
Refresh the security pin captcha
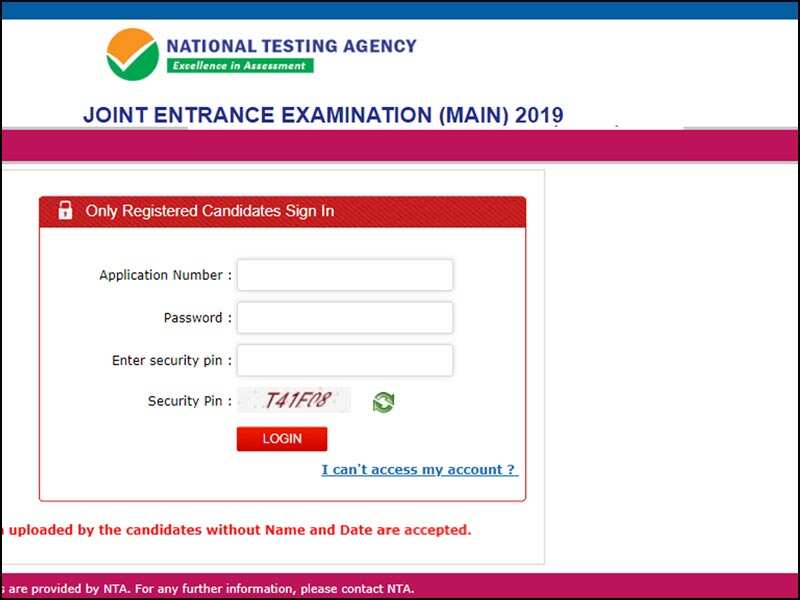click(383, 402)
